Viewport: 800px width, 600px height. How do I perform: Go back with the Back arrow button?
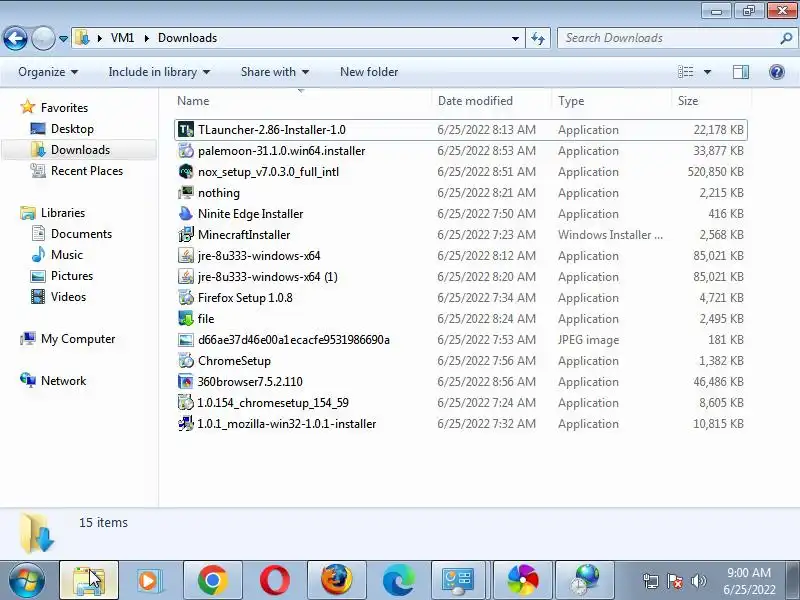[15, 38]
